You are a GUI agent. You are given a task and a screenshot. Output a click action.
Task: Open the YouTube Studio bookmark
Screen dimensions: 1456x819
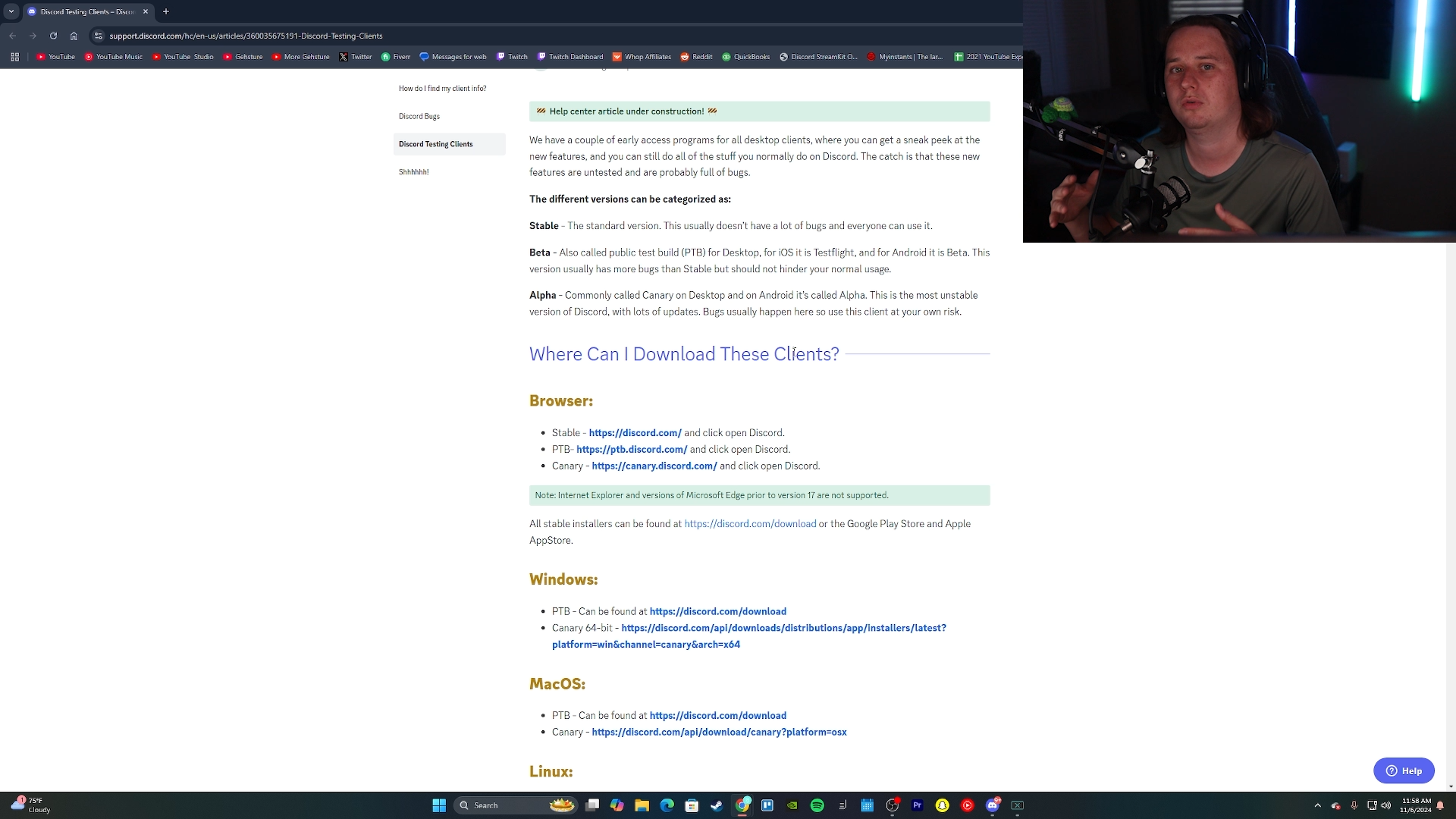[x=183, y=57]
